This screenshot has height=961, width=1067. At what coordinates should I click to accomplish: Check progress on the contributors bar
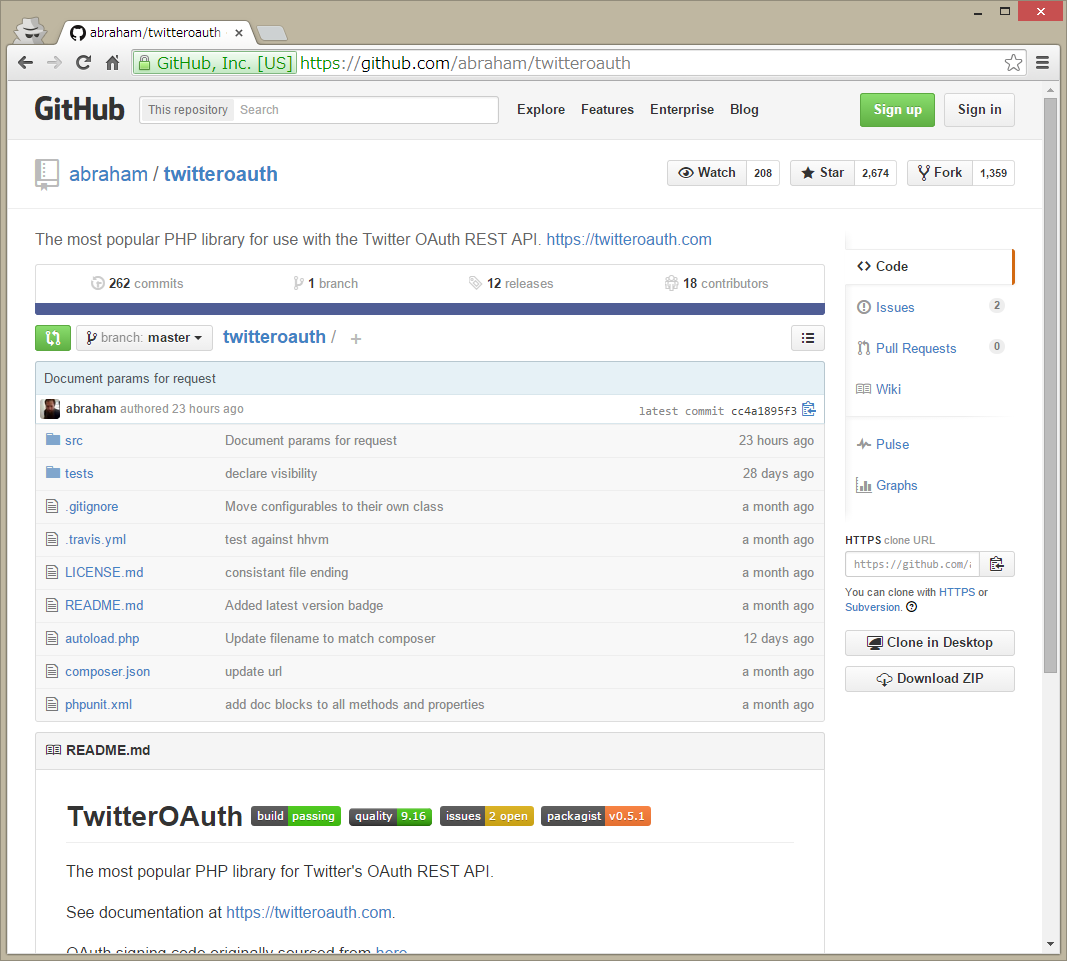(x=430, y=306)
